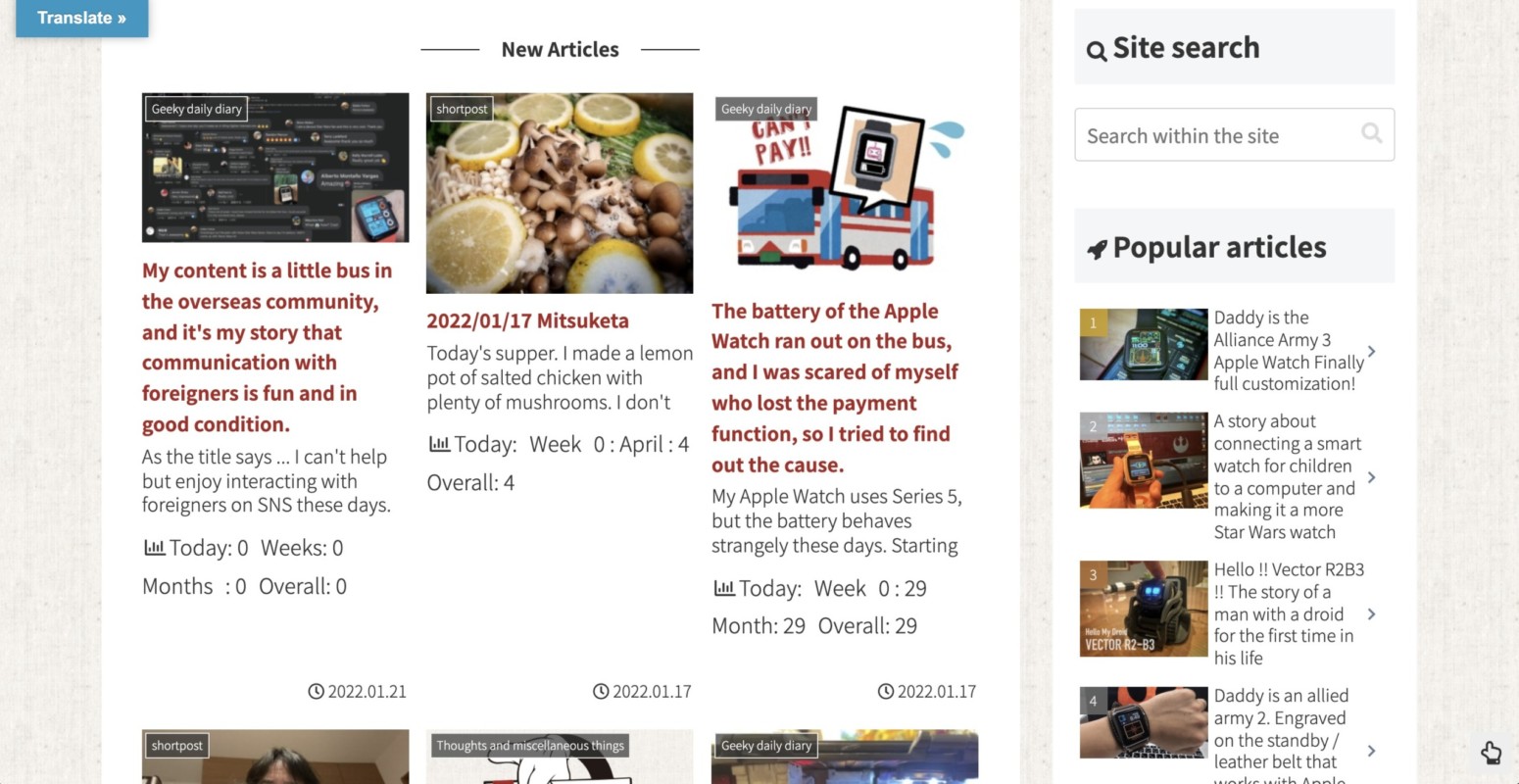1519x784 pixels.
Task: Click bar chart icon under overseas community article
Action: 154,547
